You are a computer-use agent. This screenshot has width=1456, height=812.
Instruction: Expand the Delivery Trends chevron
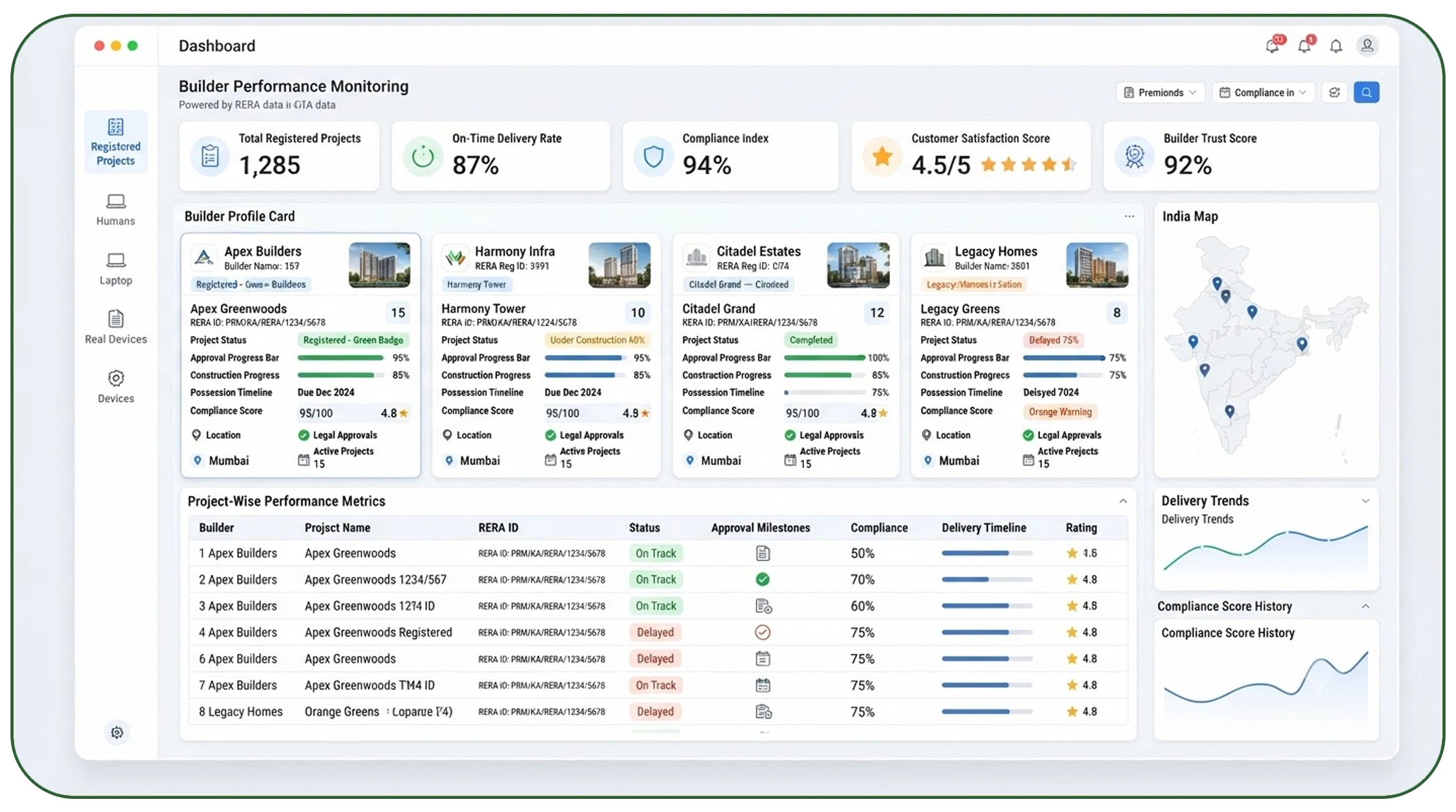[x=1366, y=501]
